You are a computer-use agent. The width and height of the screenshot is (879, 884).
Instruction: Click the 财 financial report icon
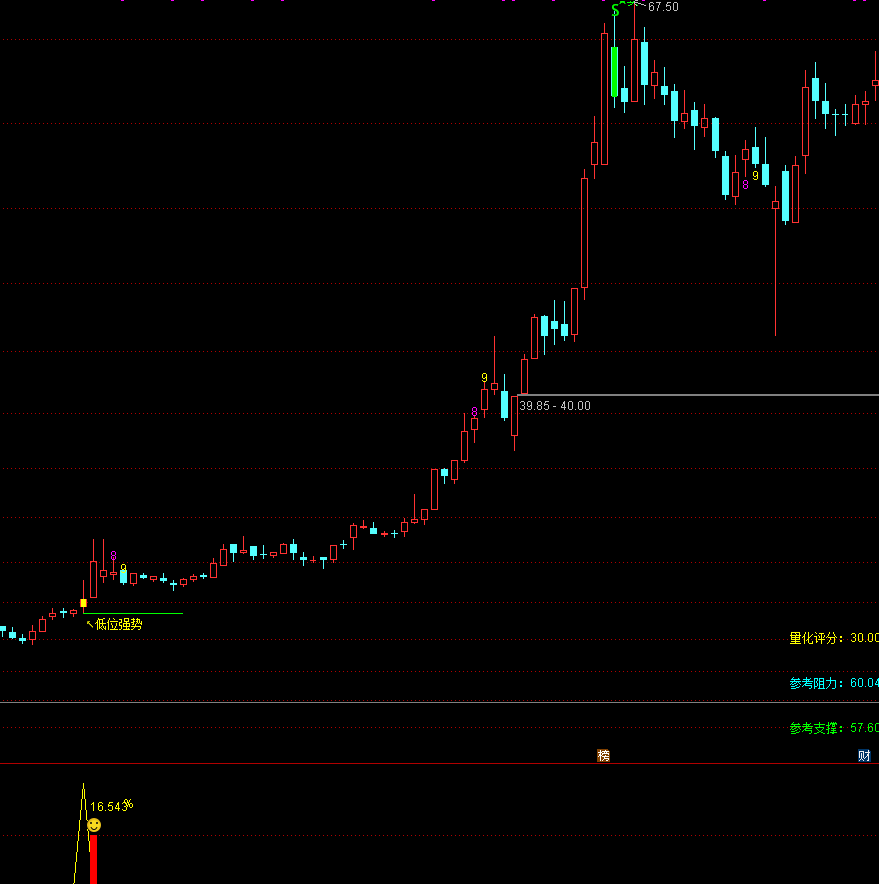[x=864, y=756]
